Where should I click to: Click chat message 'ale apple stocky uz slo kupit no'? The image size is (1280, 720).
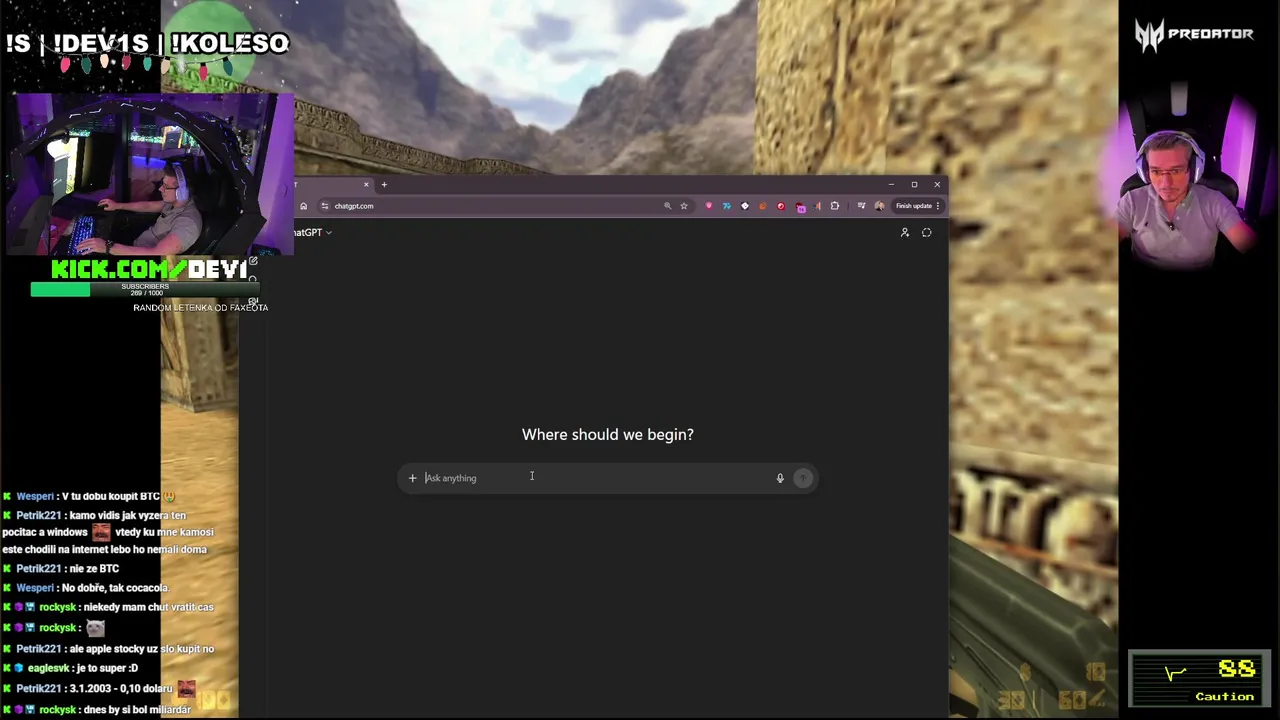(x=141, y=649)
